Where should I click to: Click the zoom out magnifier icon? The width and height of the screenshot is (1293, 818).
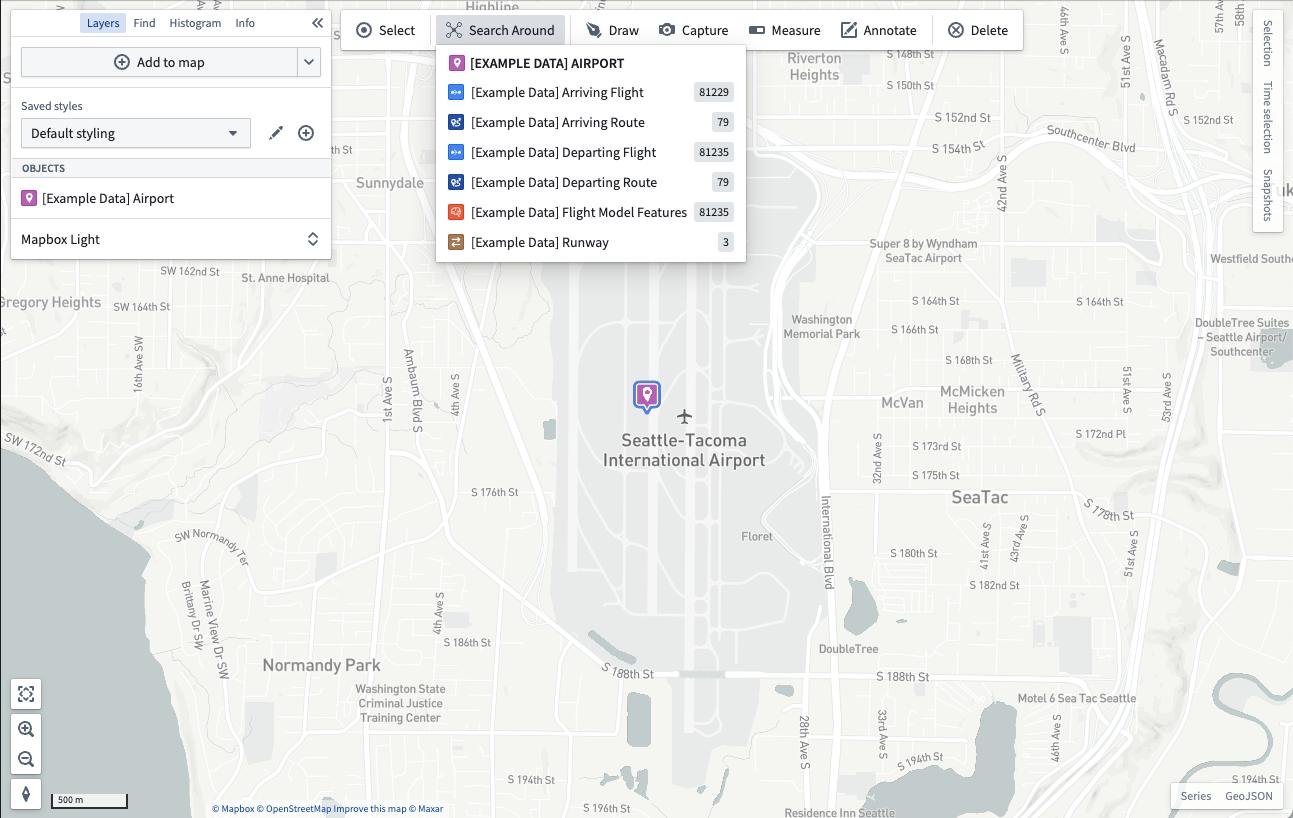pos(26,759)
